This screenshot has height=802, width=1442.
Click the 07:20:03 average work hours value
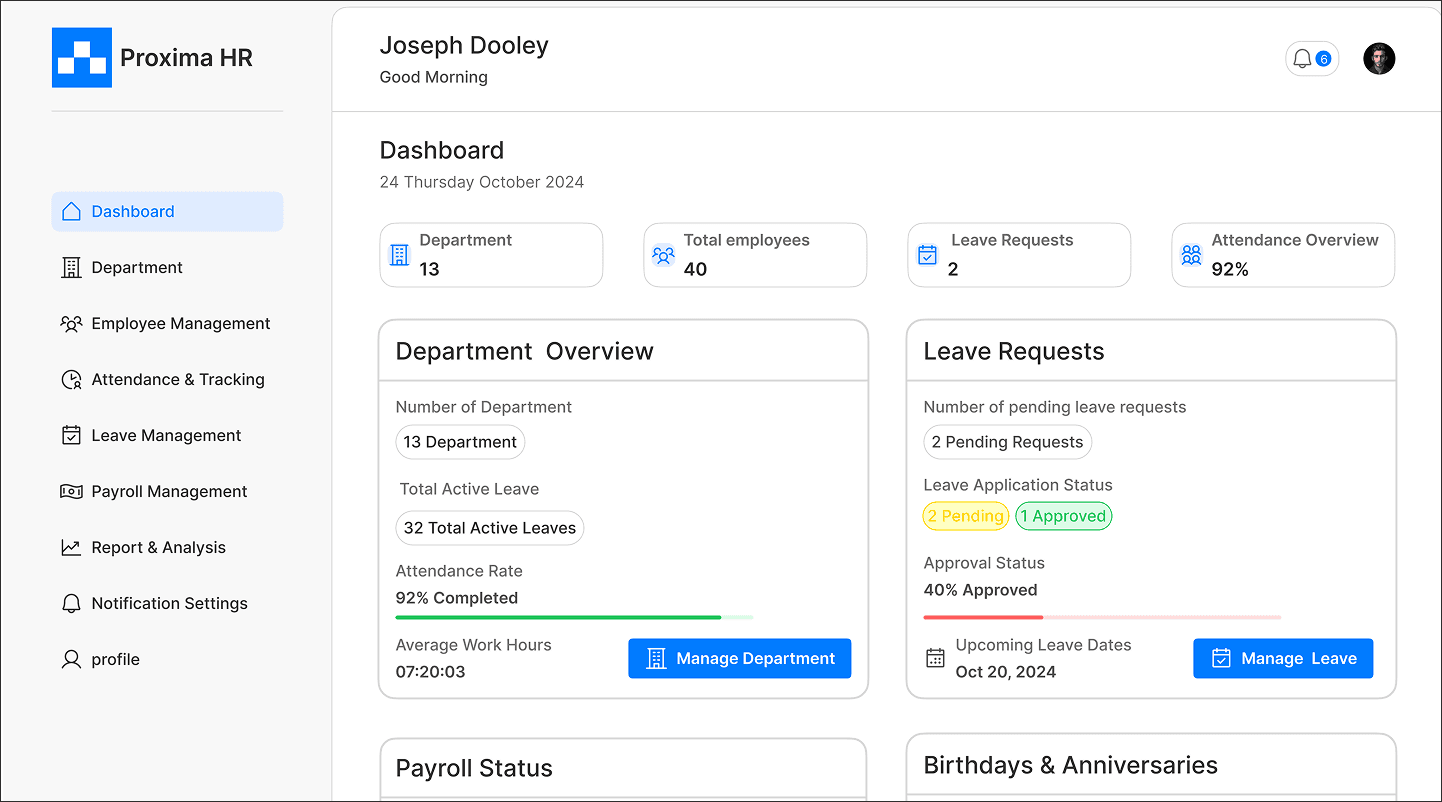431,672
